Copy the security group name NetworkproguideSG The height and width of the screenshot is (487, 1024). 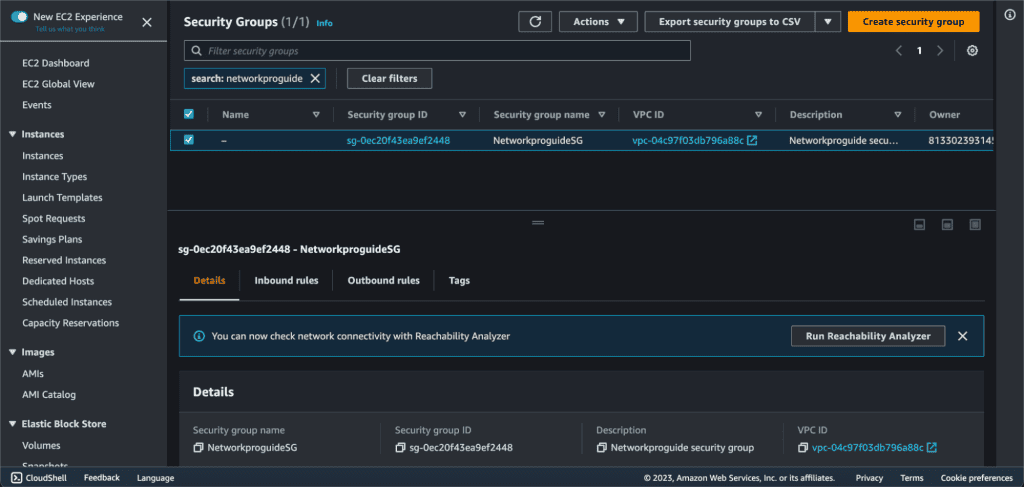[198, 448]
